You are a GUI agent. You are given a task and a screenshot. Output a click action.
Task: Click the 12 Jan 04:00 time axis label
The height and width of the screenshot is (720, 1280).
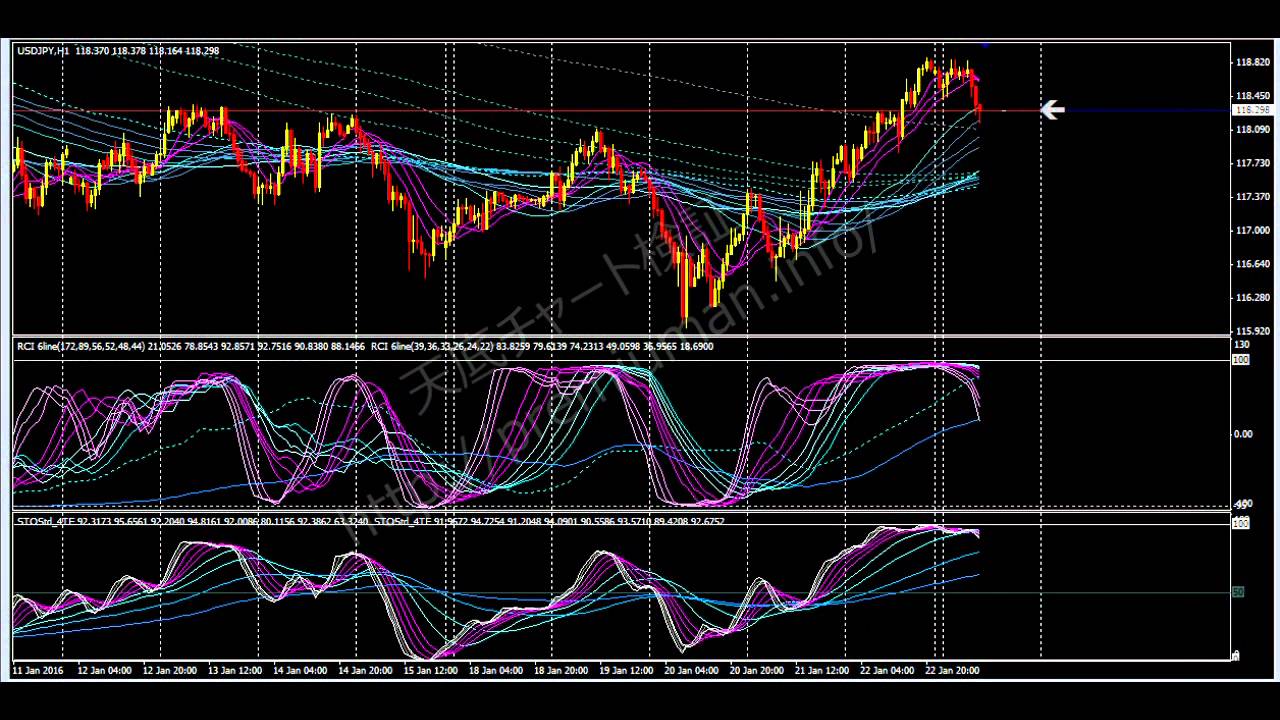point(104,671)
